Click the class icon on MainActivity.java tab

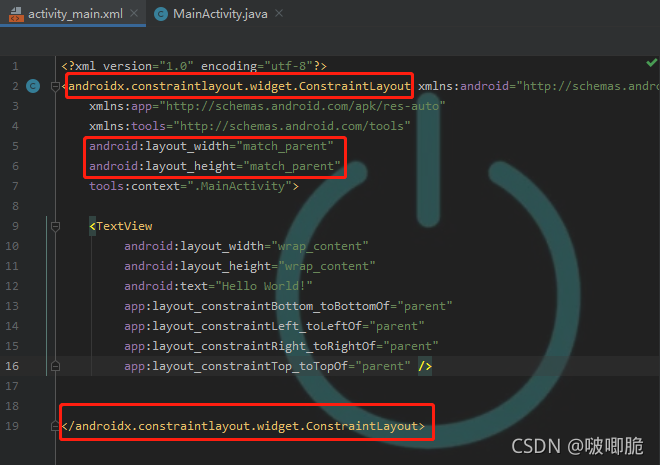pyautogui.click(x=160, y=14)
